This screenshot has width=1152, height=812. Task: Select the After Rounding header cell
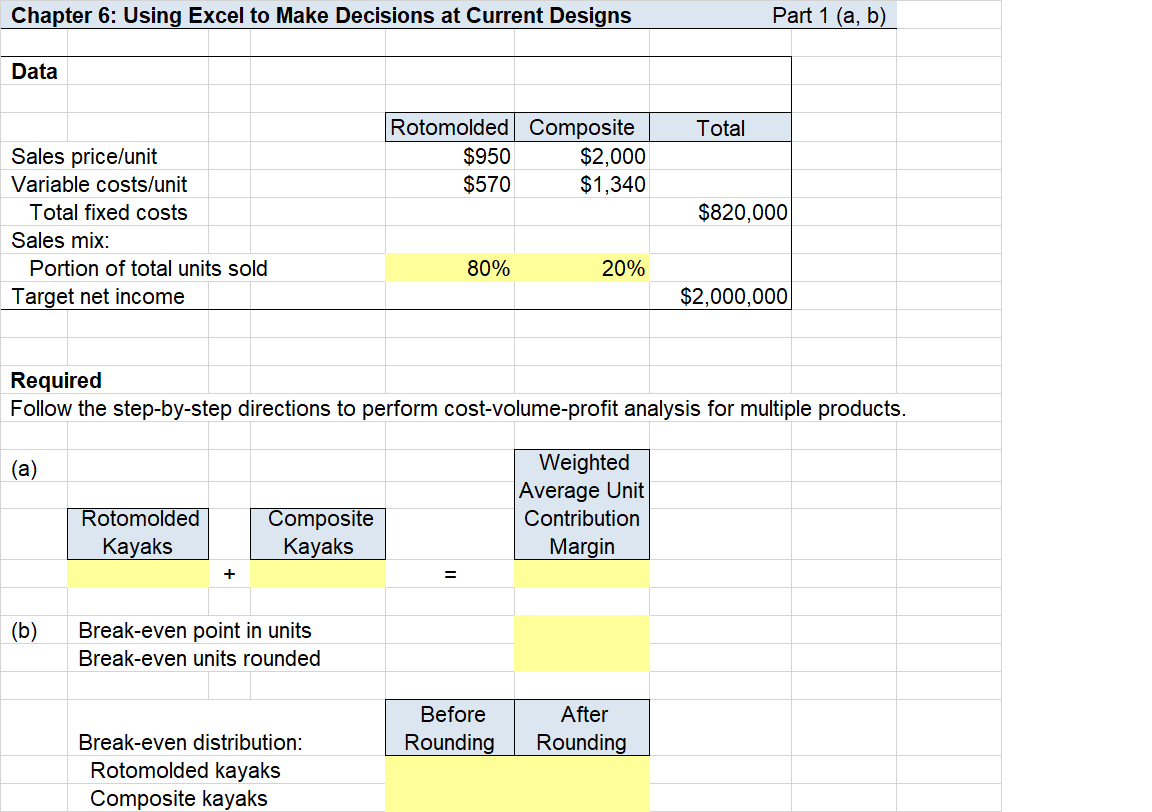(581, 727)
